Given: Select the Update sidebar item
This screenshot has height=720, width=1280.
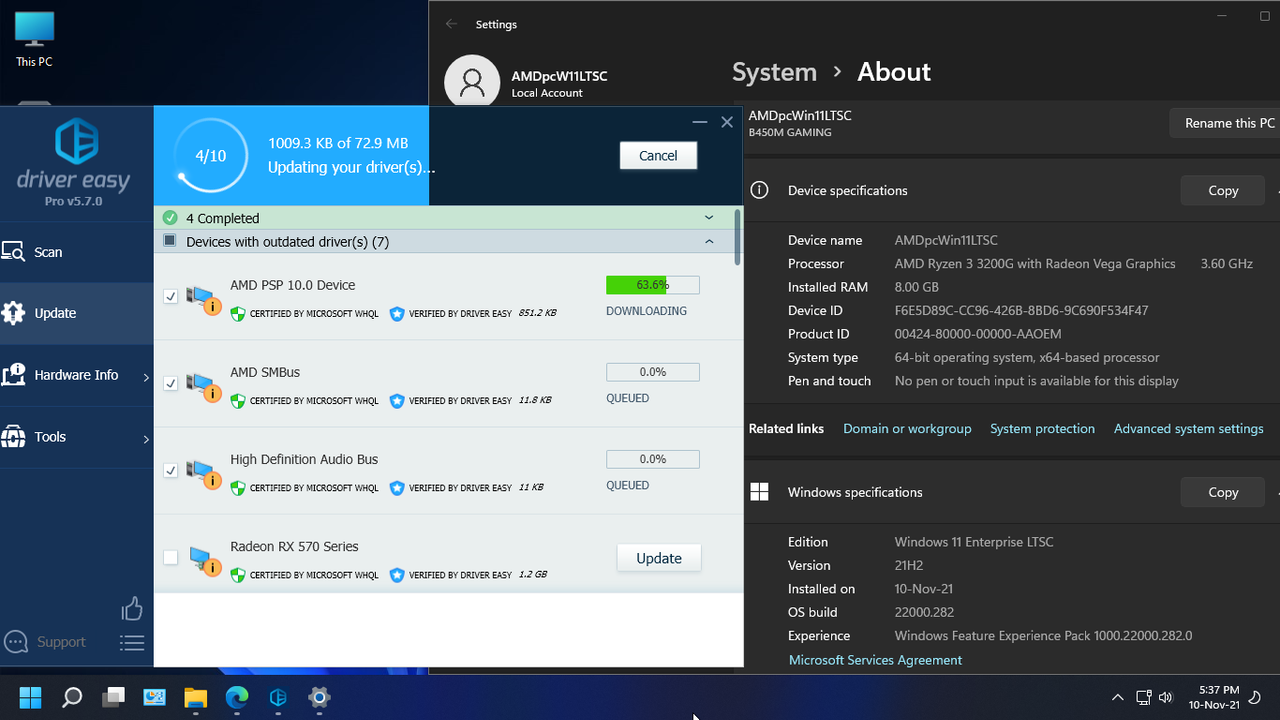Looking at the screenshot, I should click(x=76, y=313).
